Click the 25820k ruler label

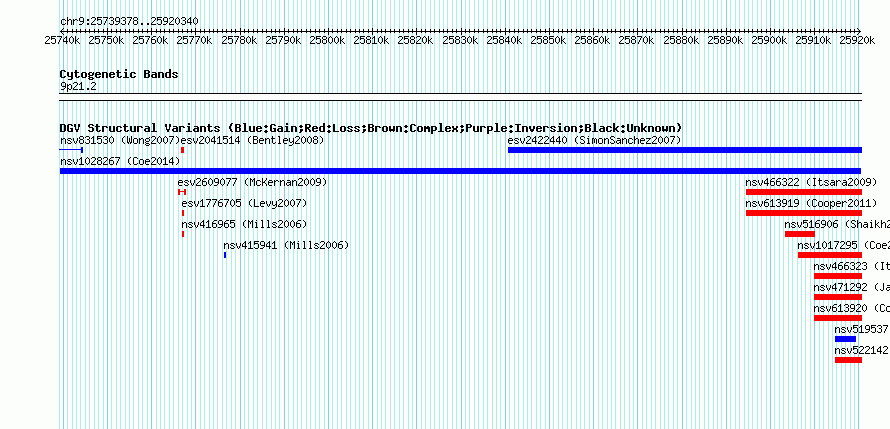[x=415, y=41]
